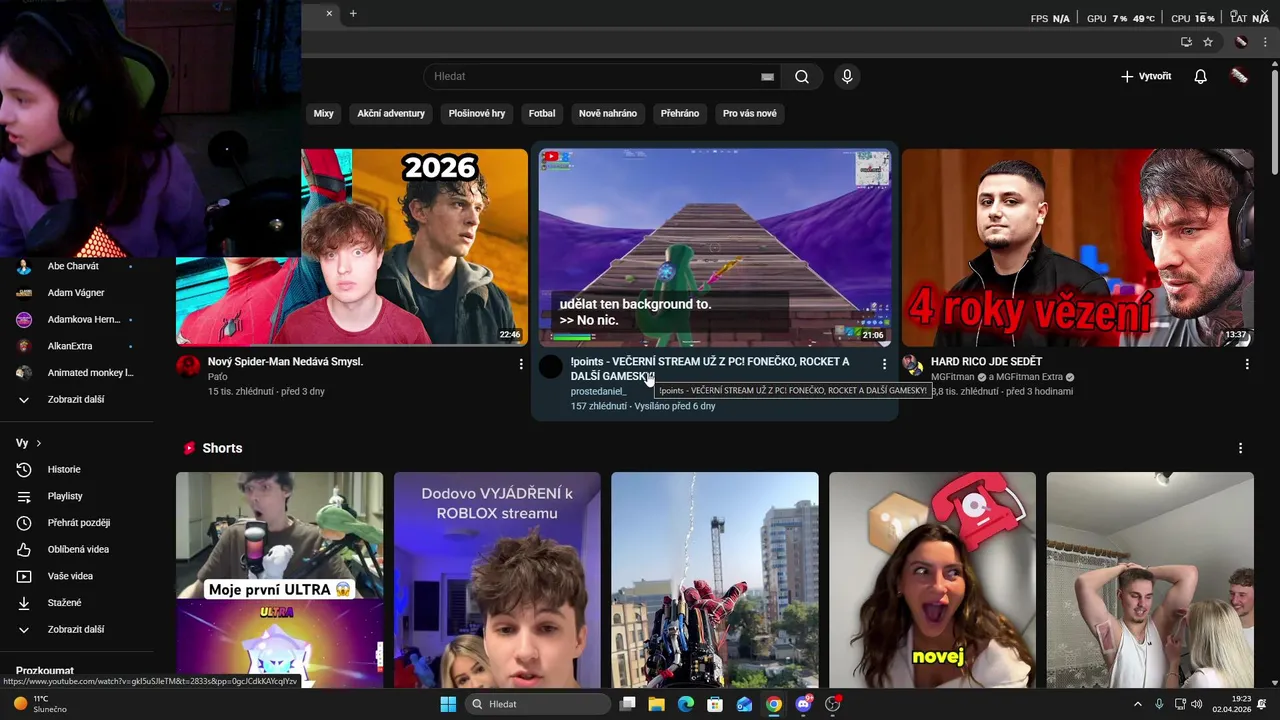Bookmark this page with the star icon
This screenshot has width=1280, height=720.
tap(1208, 42)
